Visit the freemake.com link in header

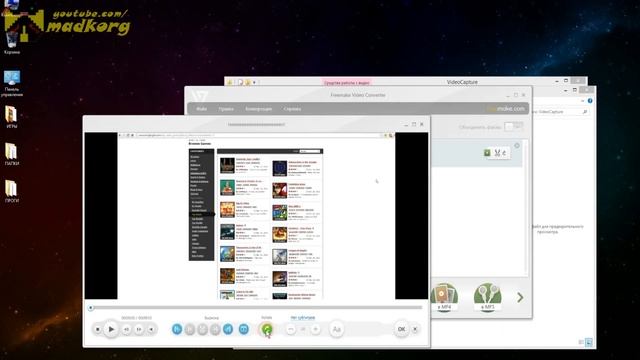pyautogui.click(x=505, y=109)
